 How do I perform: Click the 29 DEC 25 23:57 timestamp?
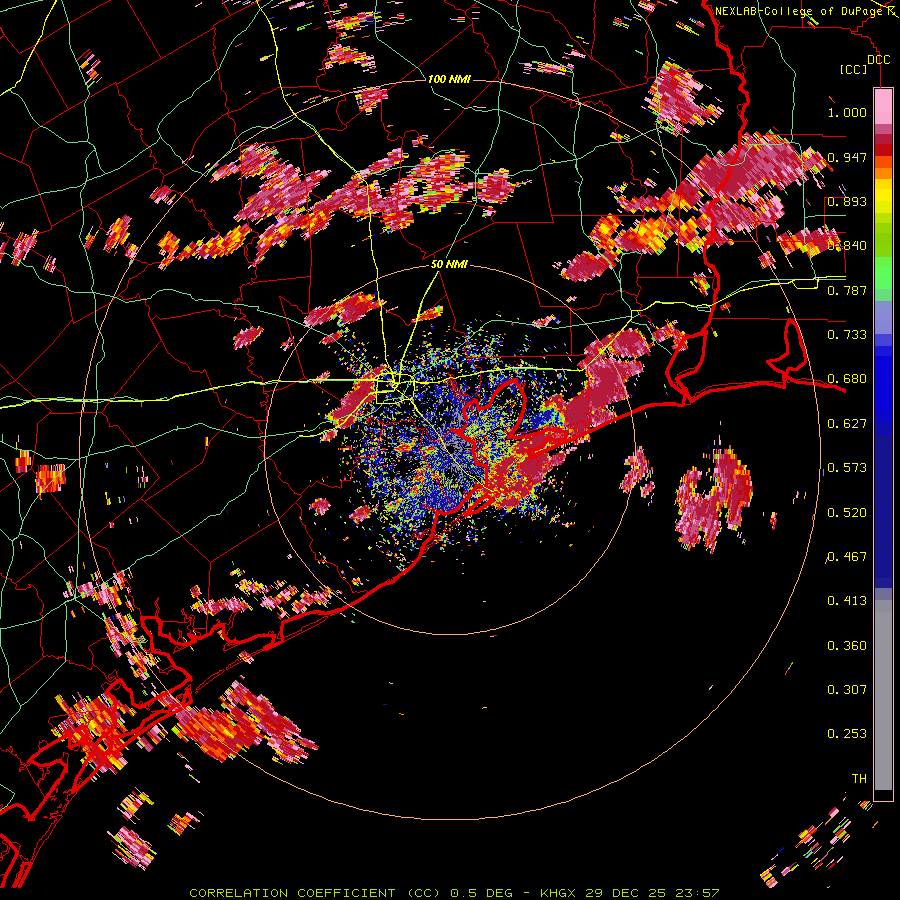click(x=652, y=893)
